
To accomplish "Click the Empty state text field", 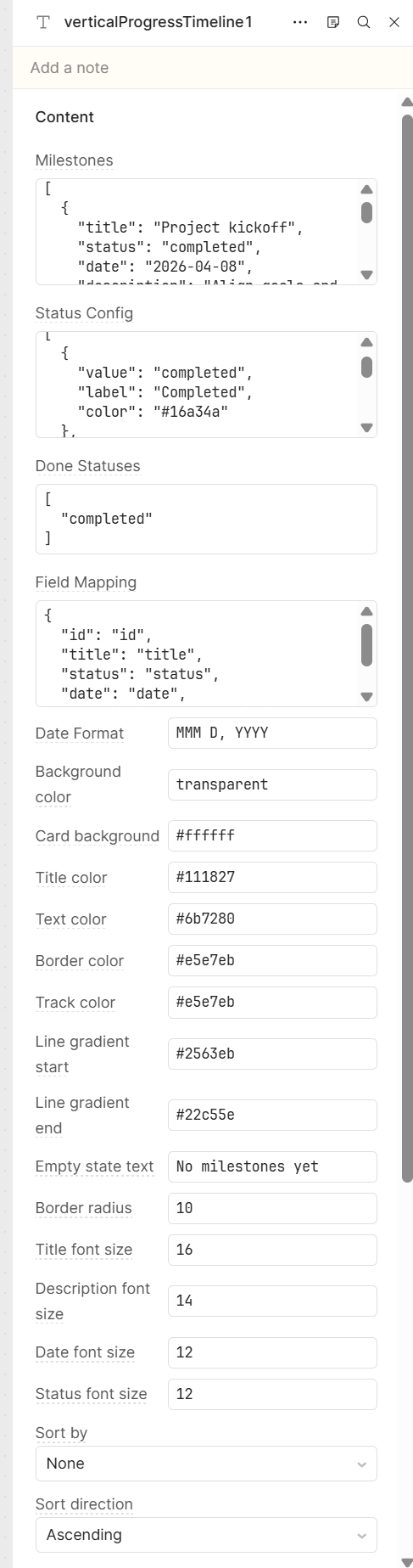I will 272,1166.
